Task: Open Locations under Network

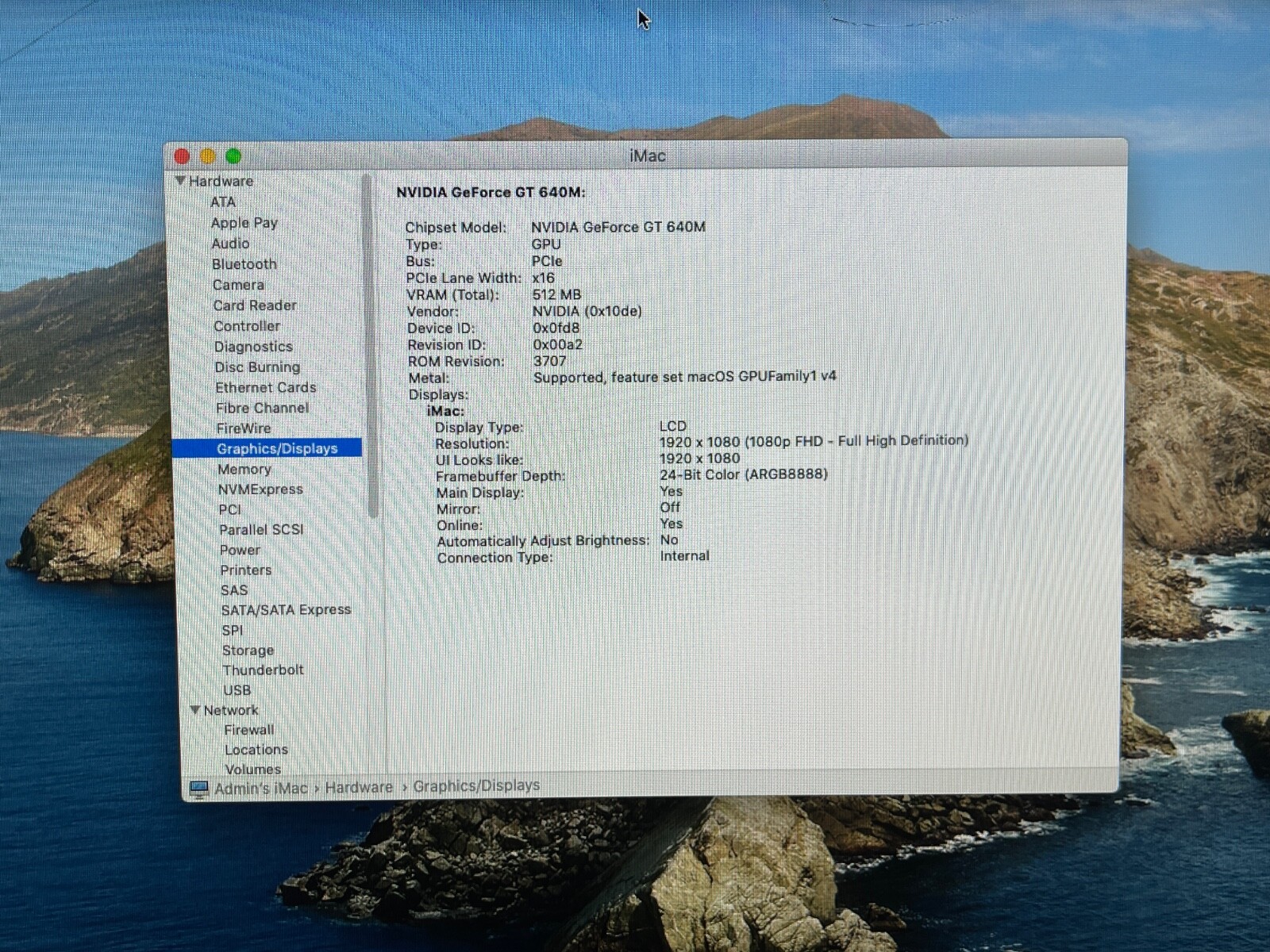Action: point(256,750)
